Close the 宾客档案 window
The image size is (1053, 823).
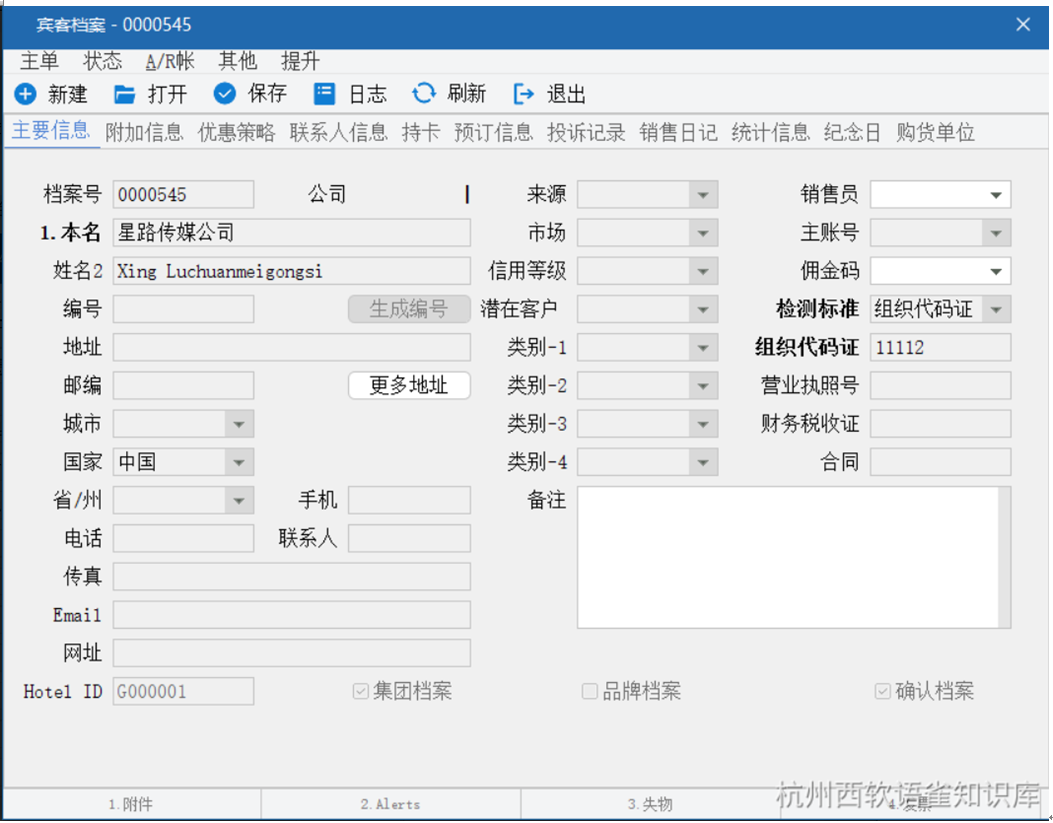point(1023,24)
